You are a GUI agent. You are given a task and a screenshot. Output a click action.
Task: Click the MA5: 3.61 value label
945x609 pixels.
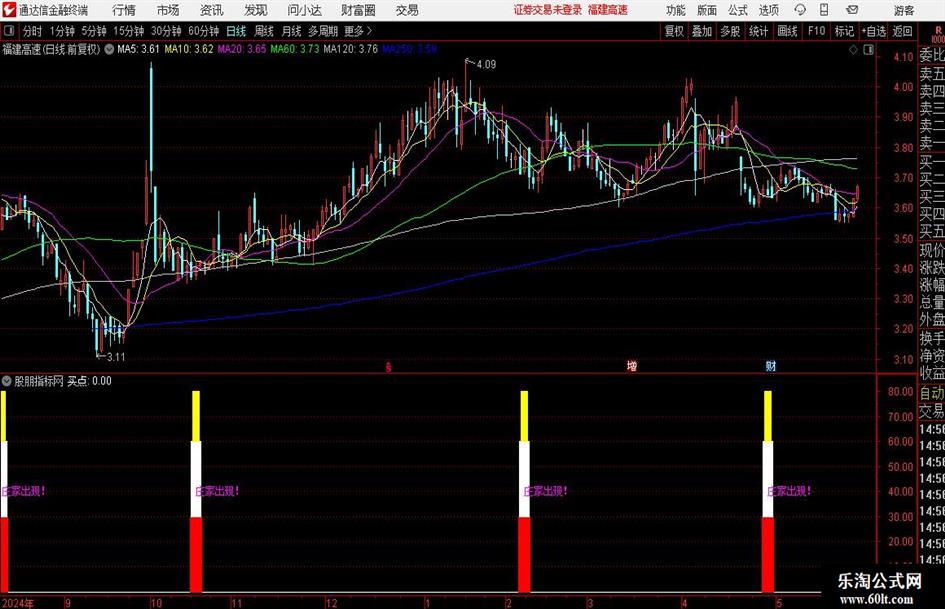click(x=138, y=49)
